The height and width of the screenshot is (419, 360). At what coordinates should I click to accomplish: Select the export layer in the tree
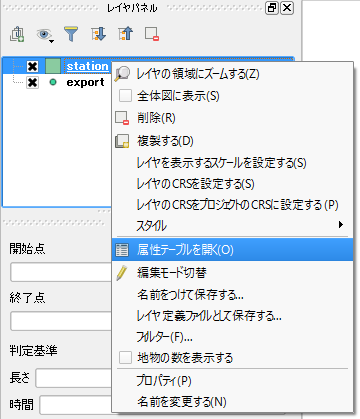[x=85, y=82]
